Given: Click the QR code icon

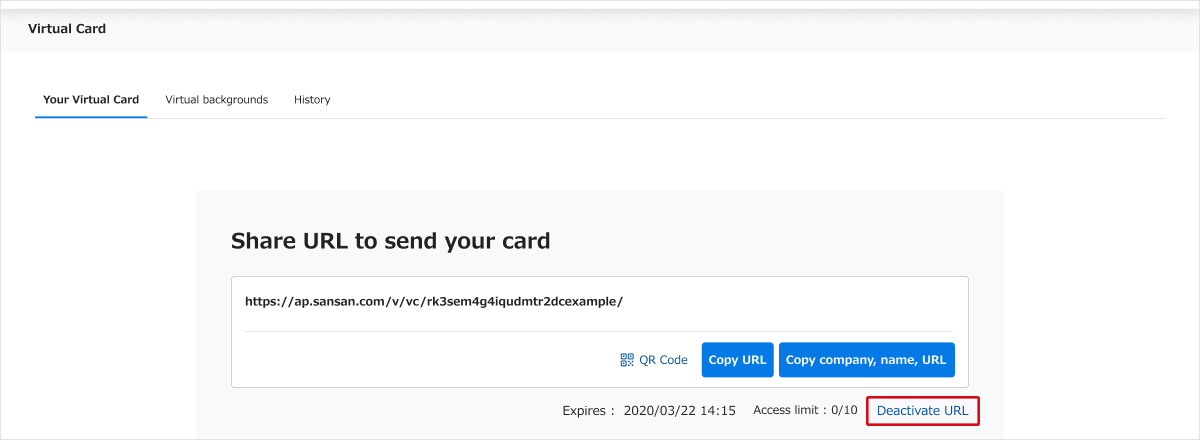Looking at the screenshot, I should pyautogui.click(x=627, y=360).
